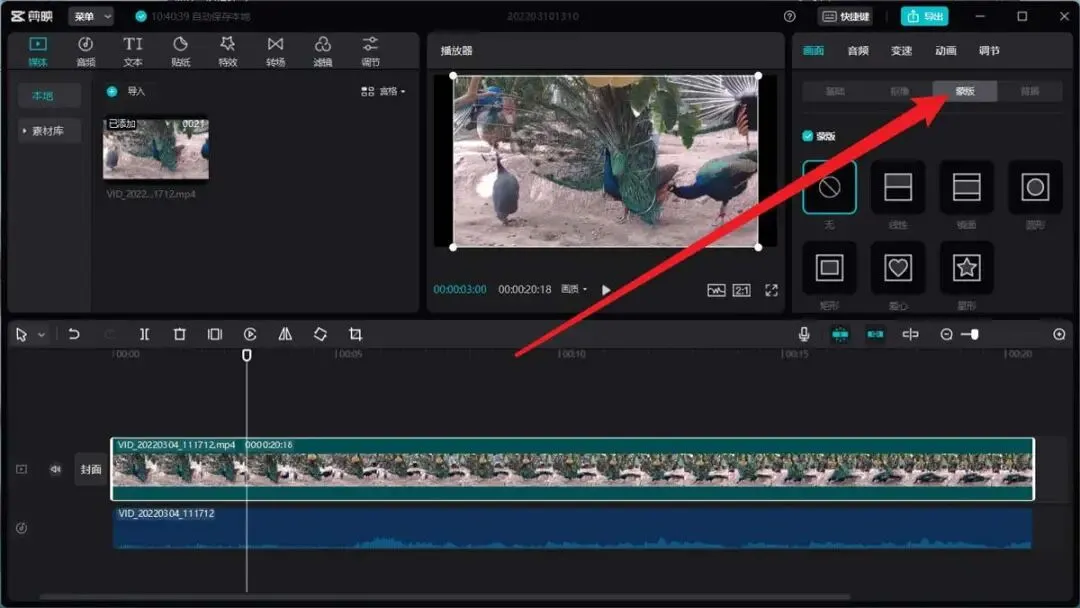Open the 媒体 media panel

point(38,52)
